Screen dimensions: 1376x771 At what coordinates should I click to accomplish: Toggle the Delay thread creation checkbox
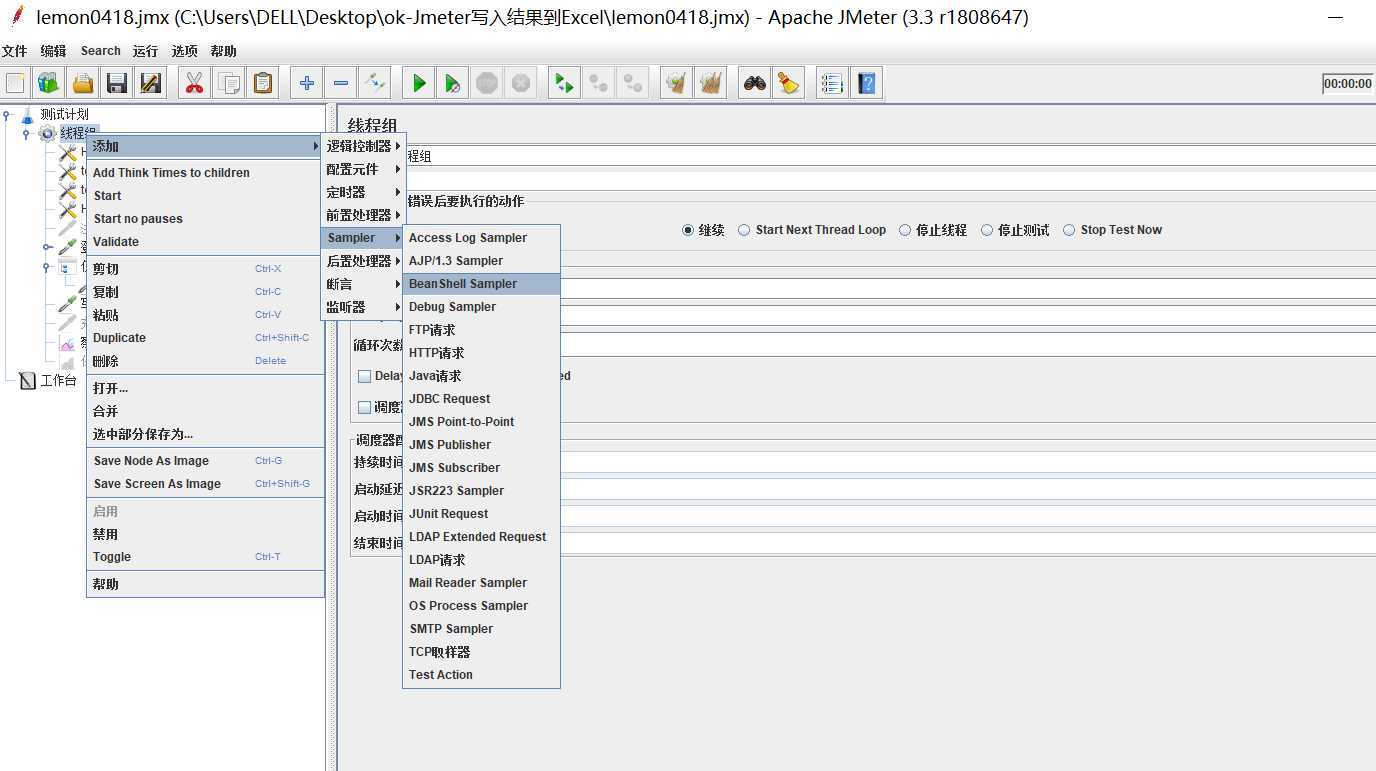click(x=364, y=377)
